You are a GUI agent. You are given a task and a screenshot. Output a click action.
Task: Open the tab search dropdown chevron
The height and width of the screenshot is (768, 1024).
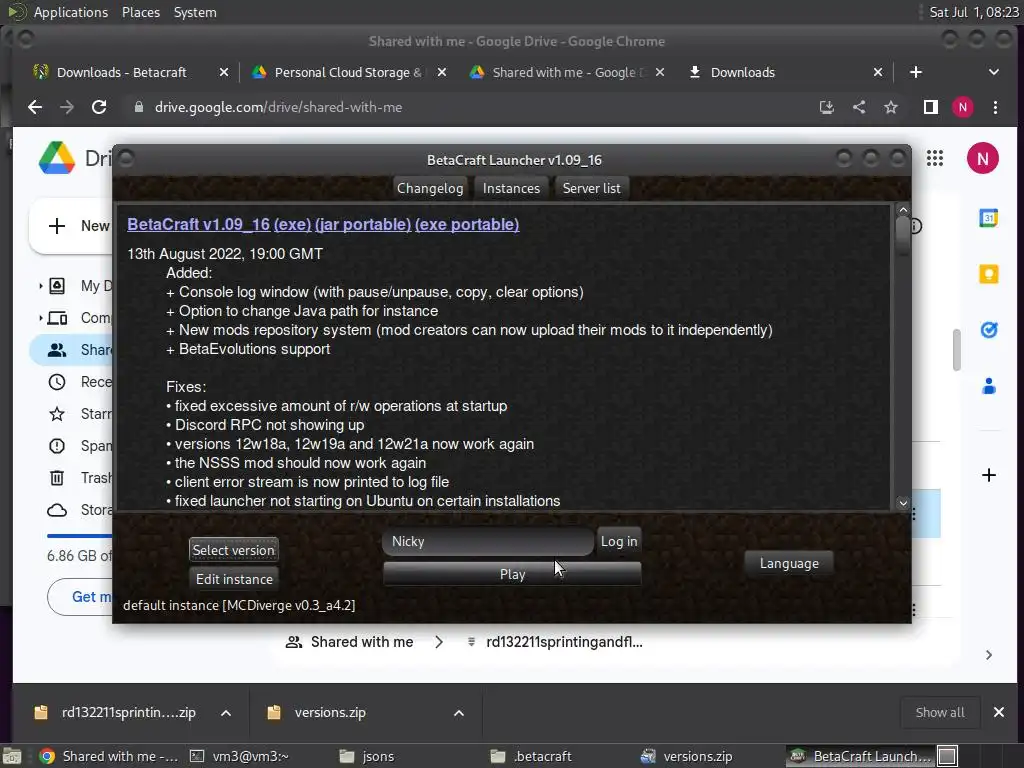tap(994, 72)
